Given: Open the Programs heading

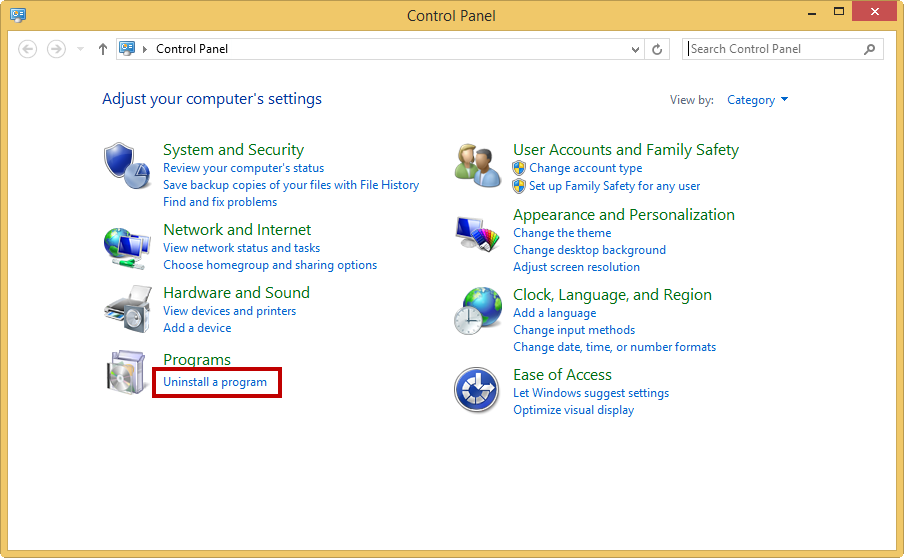Looking at the screenshot, I should tap(197, 360).
